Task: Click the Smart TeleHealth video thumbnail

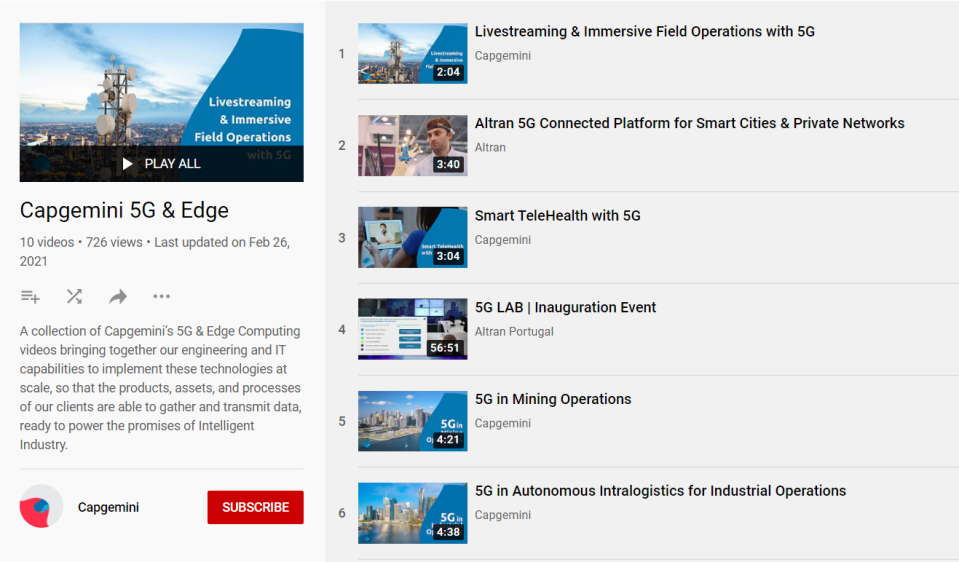Action: click(x=412, y=237)
